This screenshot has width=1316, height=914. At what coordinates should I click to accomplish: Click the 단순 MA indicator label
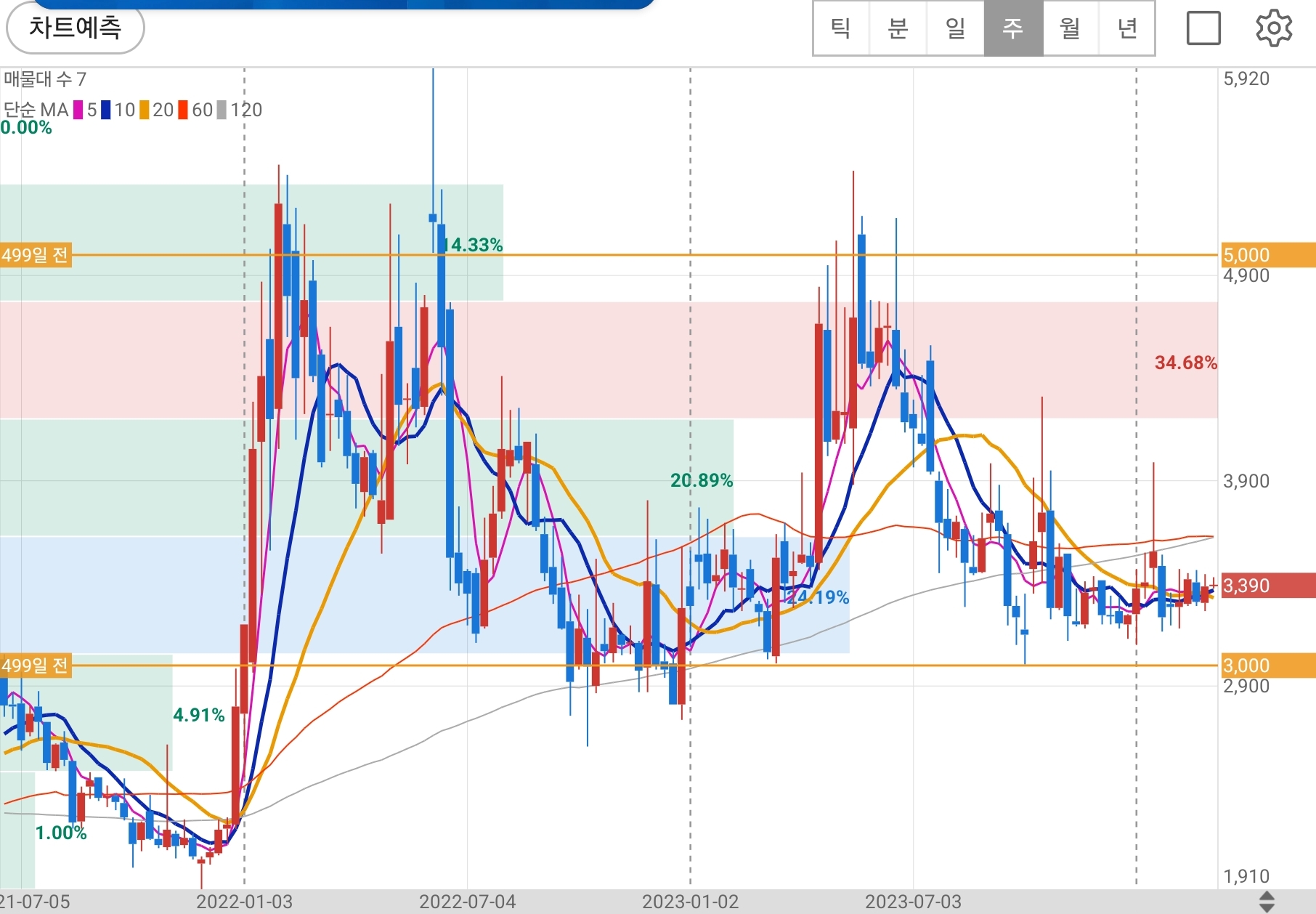(x=36, y=110)
